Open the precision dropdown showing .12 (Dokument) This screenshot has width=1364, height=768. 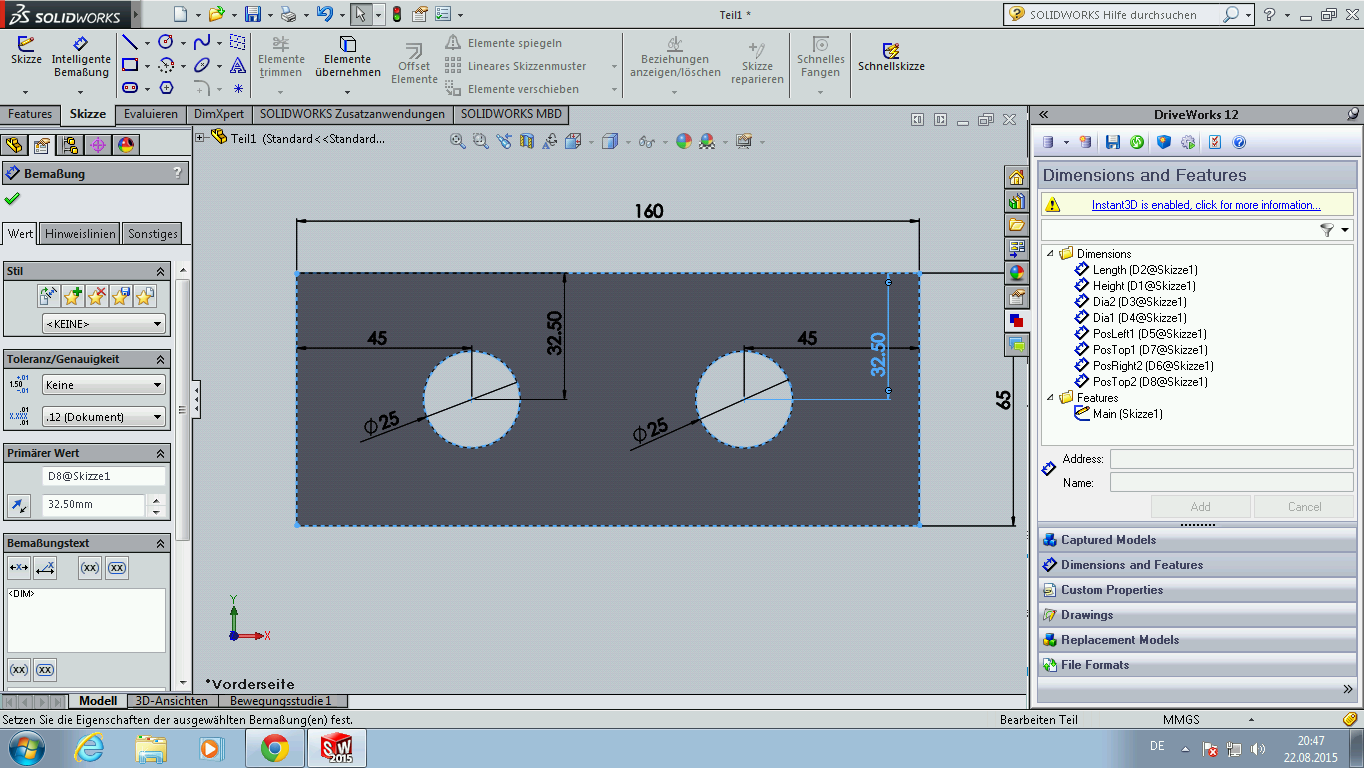[104, 417]
